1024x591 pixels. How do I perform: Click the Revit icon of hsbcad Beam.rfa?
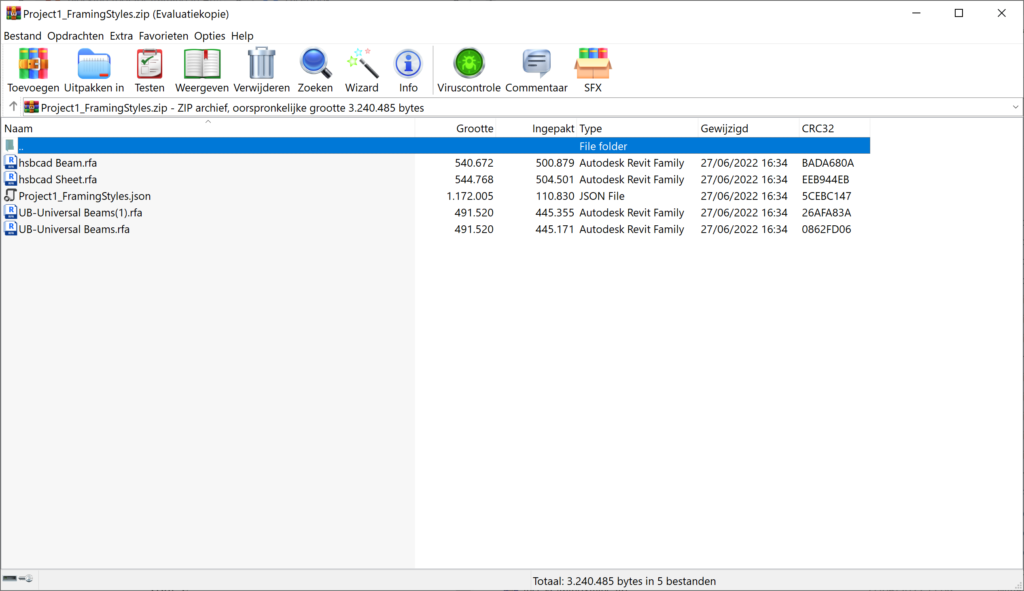click(x=10, y=162)
